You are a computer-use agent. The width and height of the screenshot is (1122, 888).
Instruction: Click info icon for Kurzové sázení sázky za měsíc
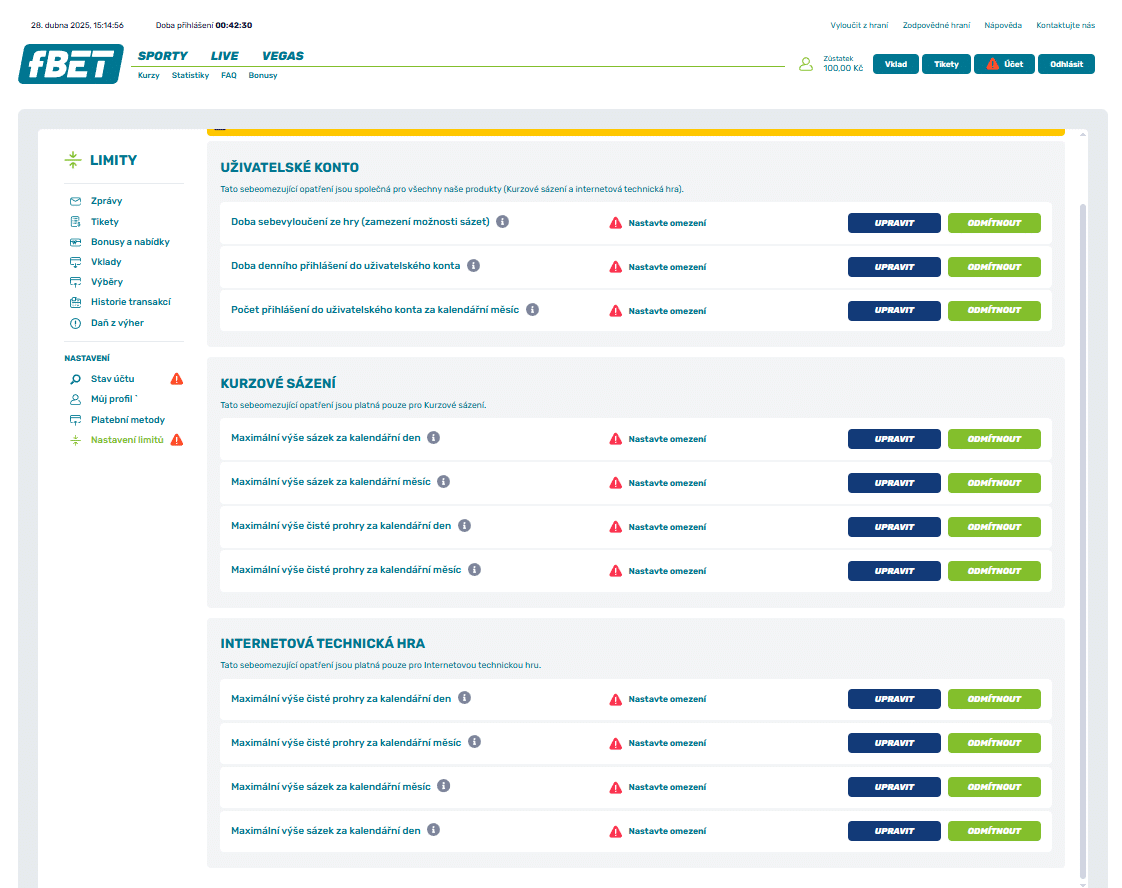[x=444, y=482]
